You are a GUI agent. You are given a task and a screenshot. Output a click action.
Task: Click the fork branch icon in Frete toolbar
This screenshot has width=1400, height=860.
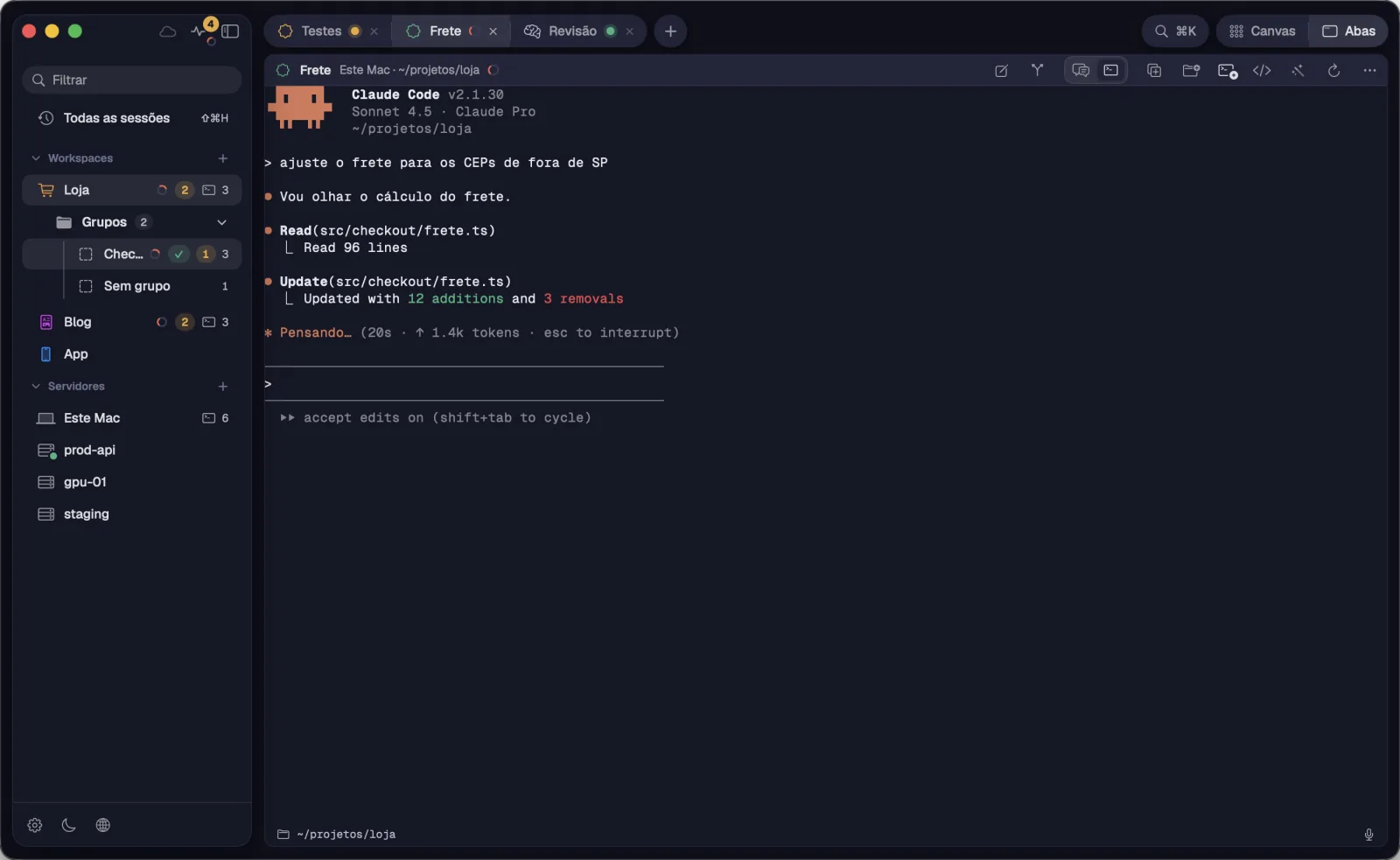click(1037, 70)
